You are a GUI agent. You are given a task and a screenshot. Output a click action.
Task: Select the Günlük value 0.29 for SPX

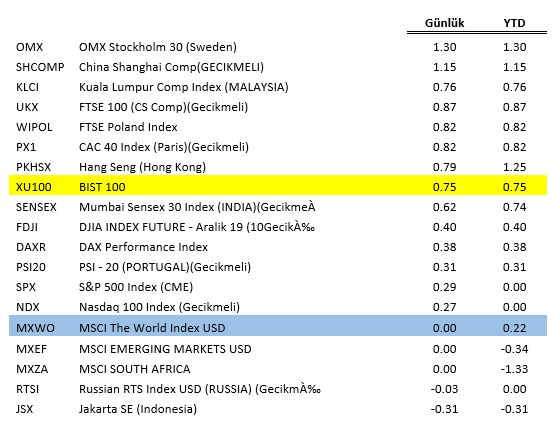[444, 287]
